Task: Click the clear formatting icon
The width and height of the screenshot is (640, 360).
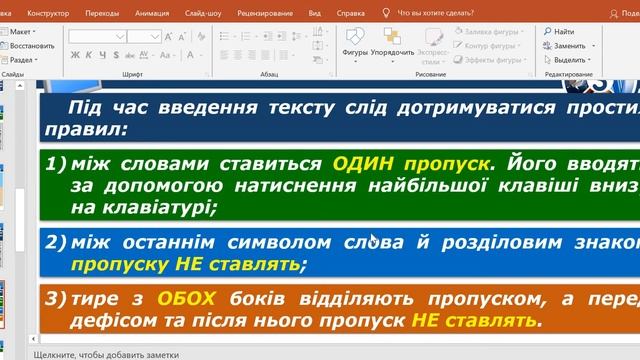Action: point(201,37)
